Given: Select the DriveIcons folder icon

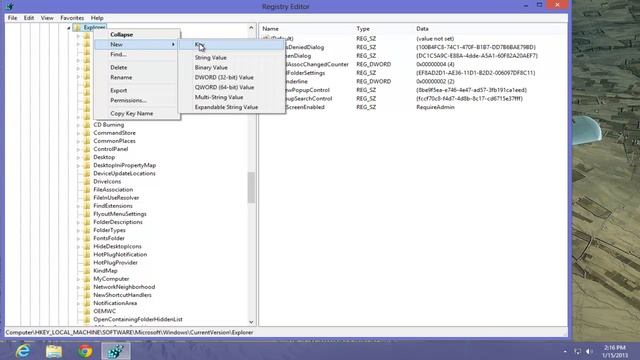Looking at the screenshot, I should coord(87,181).
